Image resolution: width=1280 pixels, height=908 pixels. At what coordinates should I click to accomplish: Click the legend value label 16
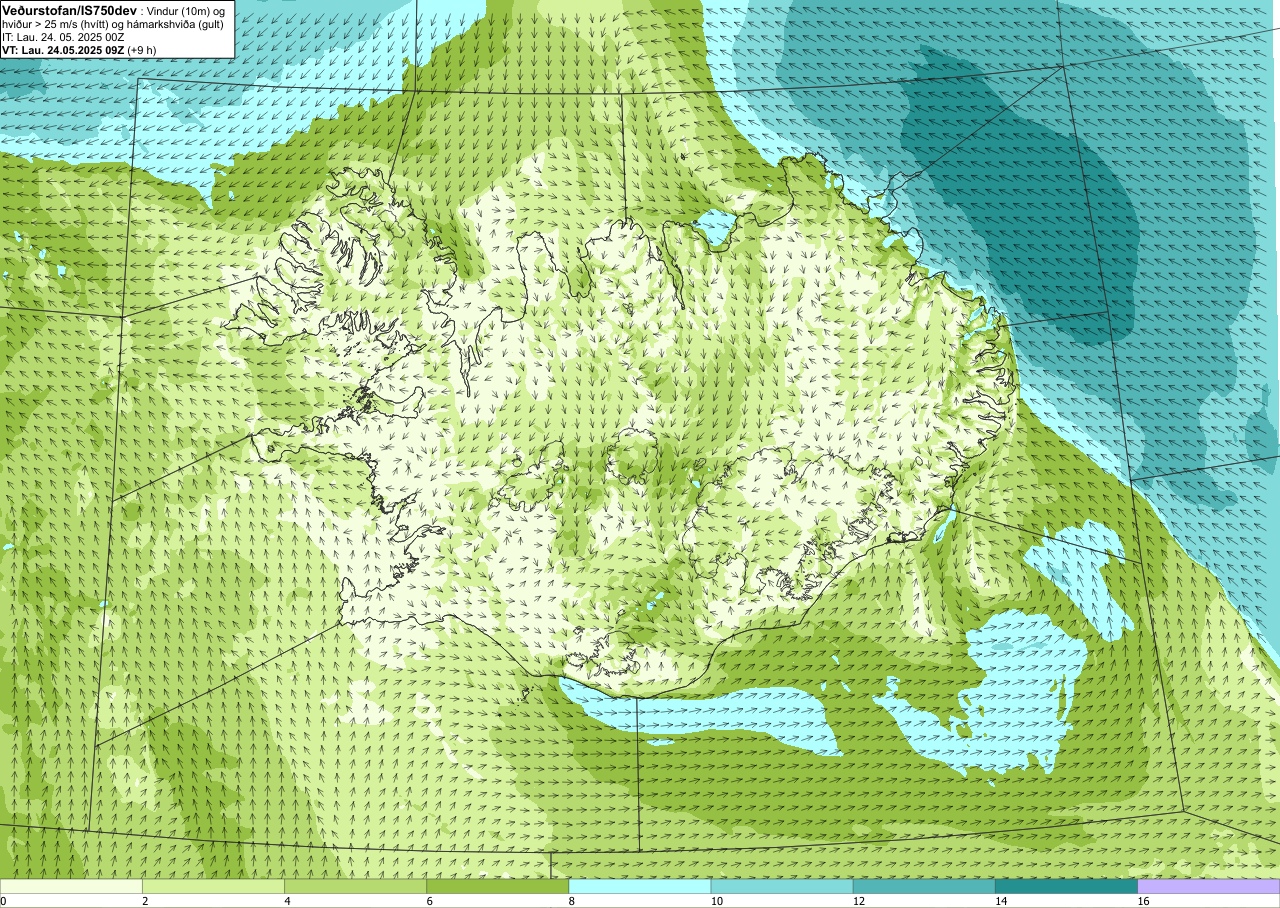(1143, 901)
